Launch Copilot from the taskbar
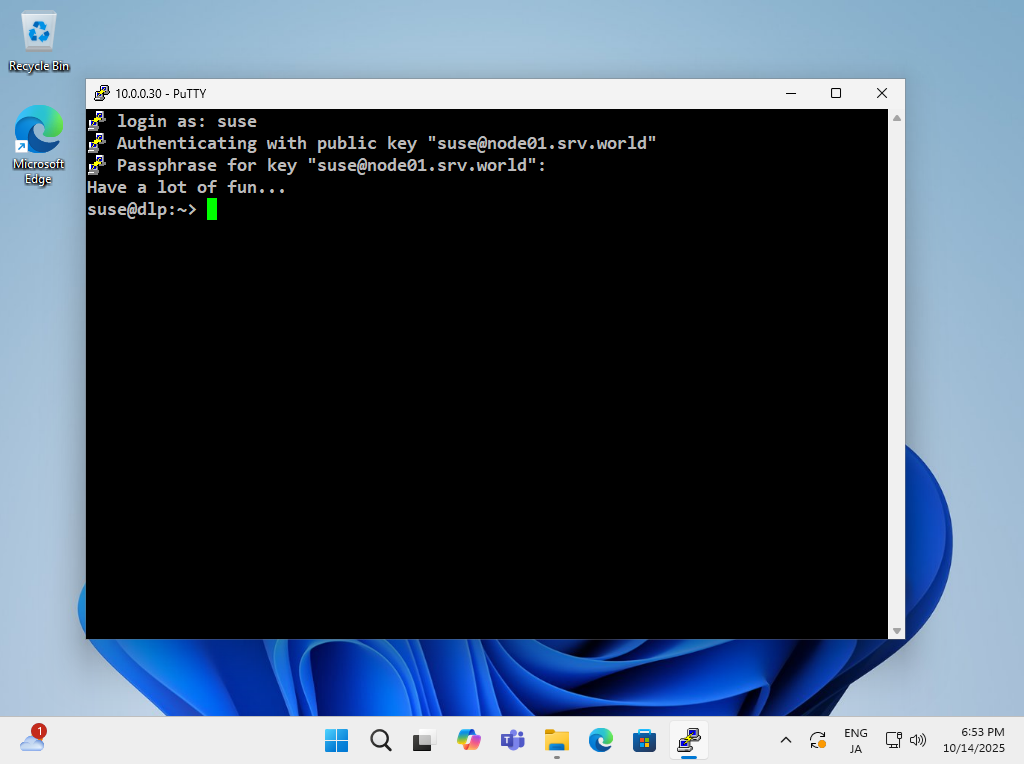 (x=468, y=740)
